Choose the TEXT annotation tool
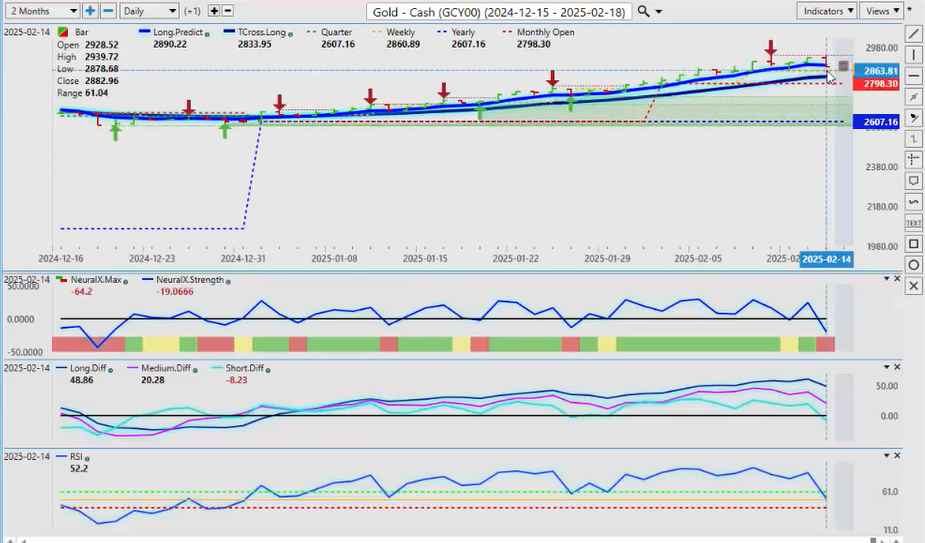This screenshot has height=543, width=925. (x=914, y=223)
